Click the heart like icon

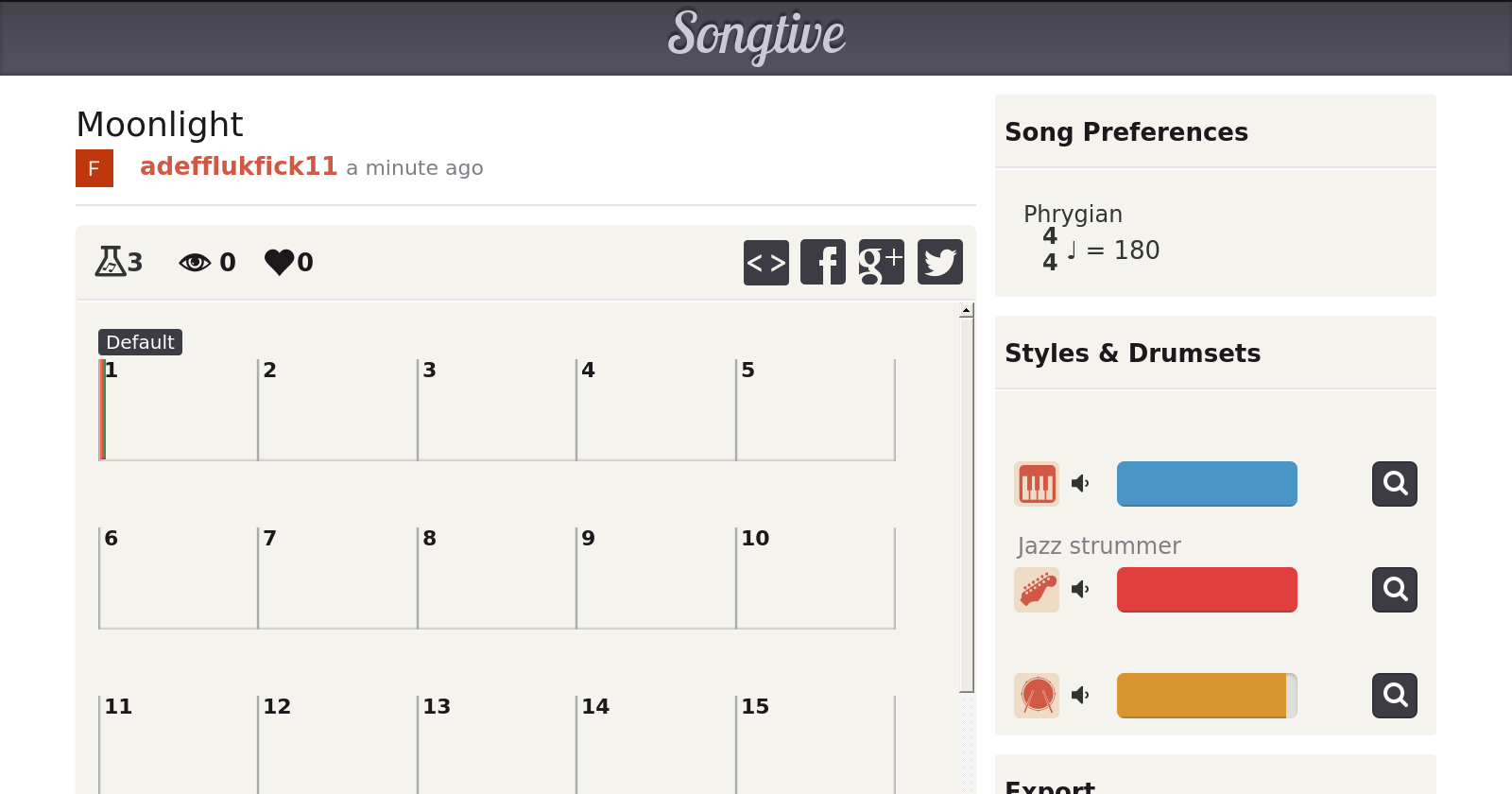click(279, 262)
